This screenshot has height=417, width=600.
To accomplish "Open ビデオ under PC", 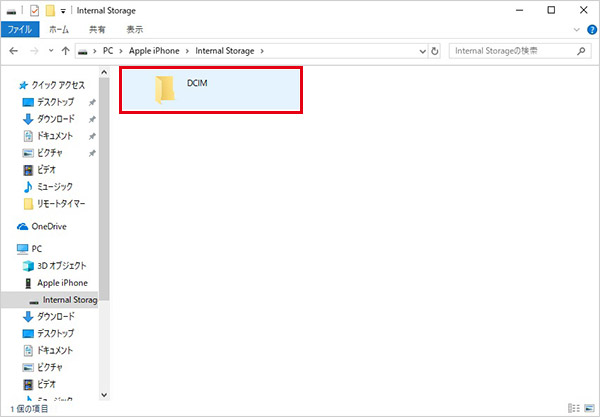I will [39, 384].
